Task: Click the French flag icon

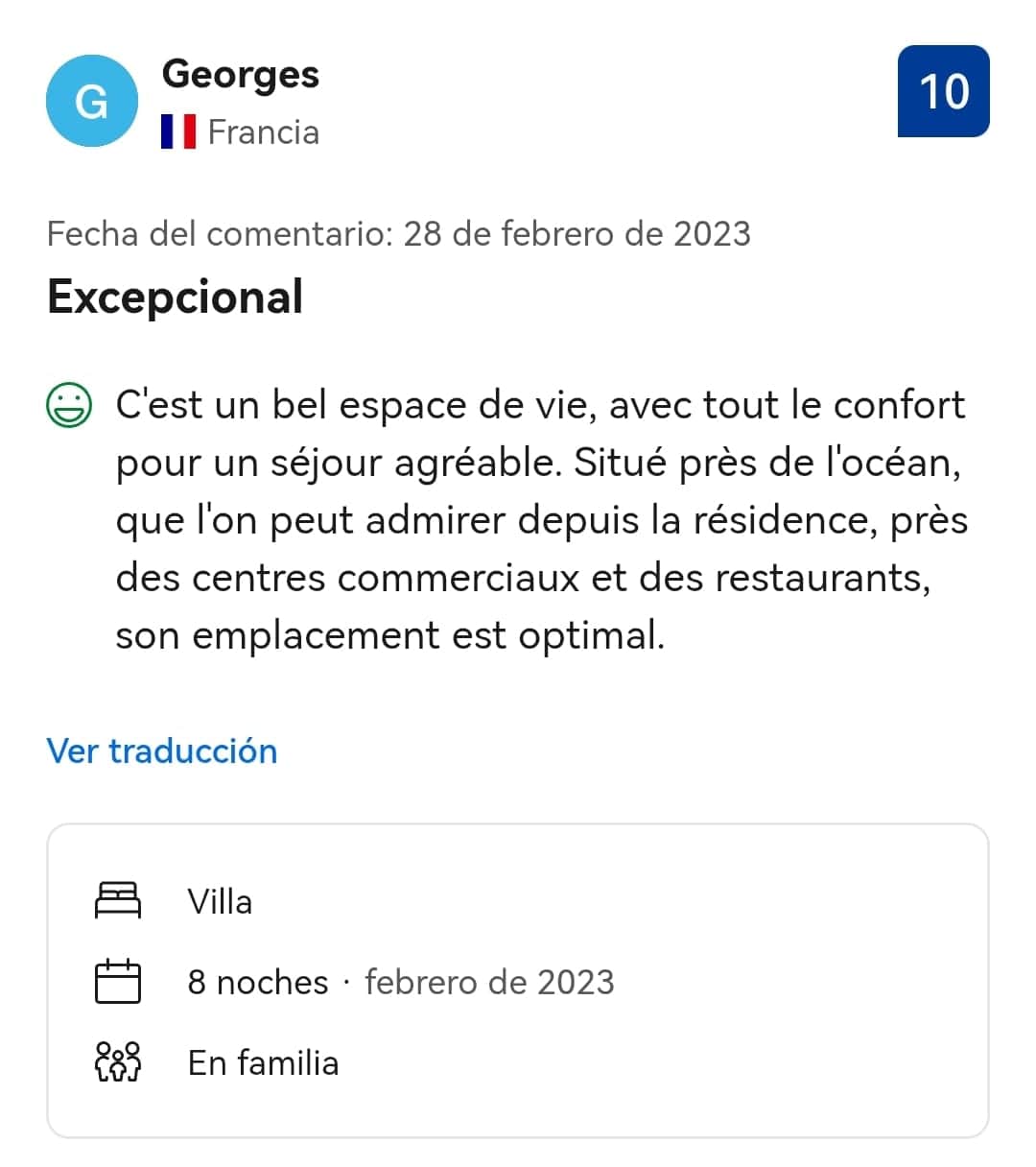Action: click(x=178, y=131)
